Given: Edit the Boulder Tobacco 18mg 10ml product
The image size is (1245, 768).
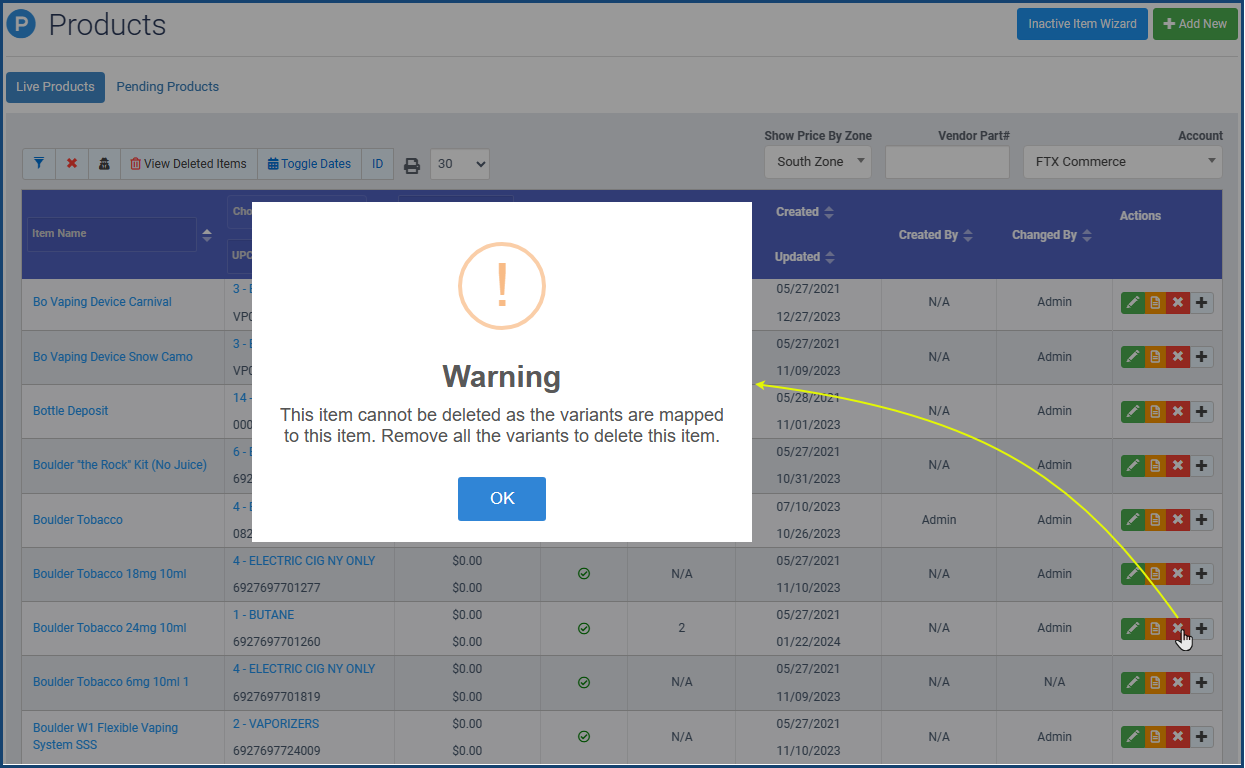Looking at the screenshot, I should click(x=1132, y=574).
